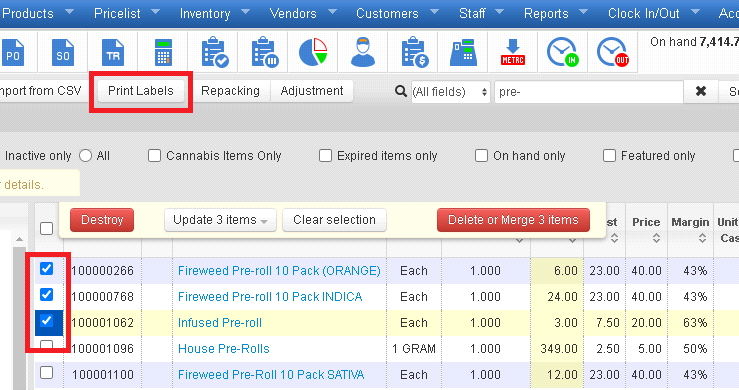Open the Infused Pre-roll link

tap(220, 323)
